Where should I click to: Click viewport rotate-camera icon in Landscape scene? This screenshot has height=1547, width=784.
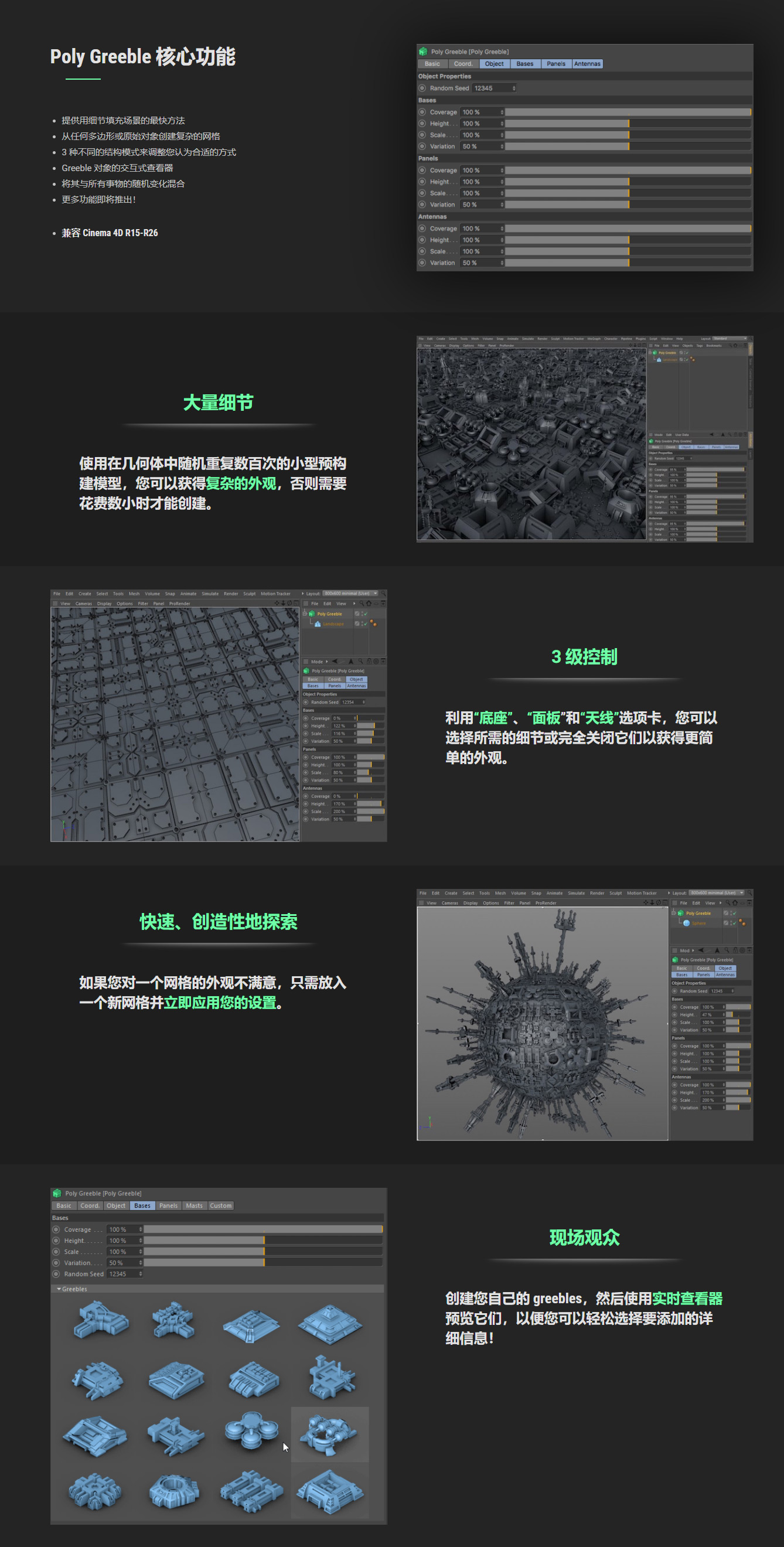pyautogui.click(x=290, y=603)
